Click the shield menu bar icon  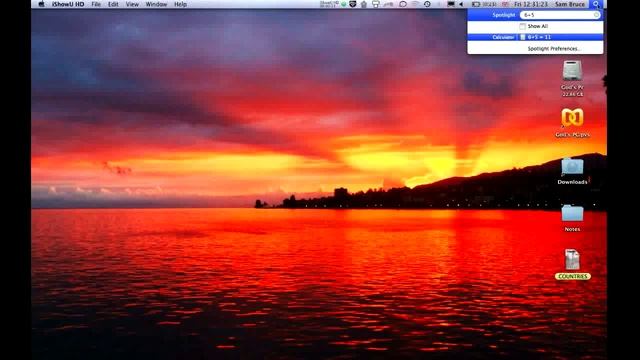pyautogui.click(x=353, y=4)
